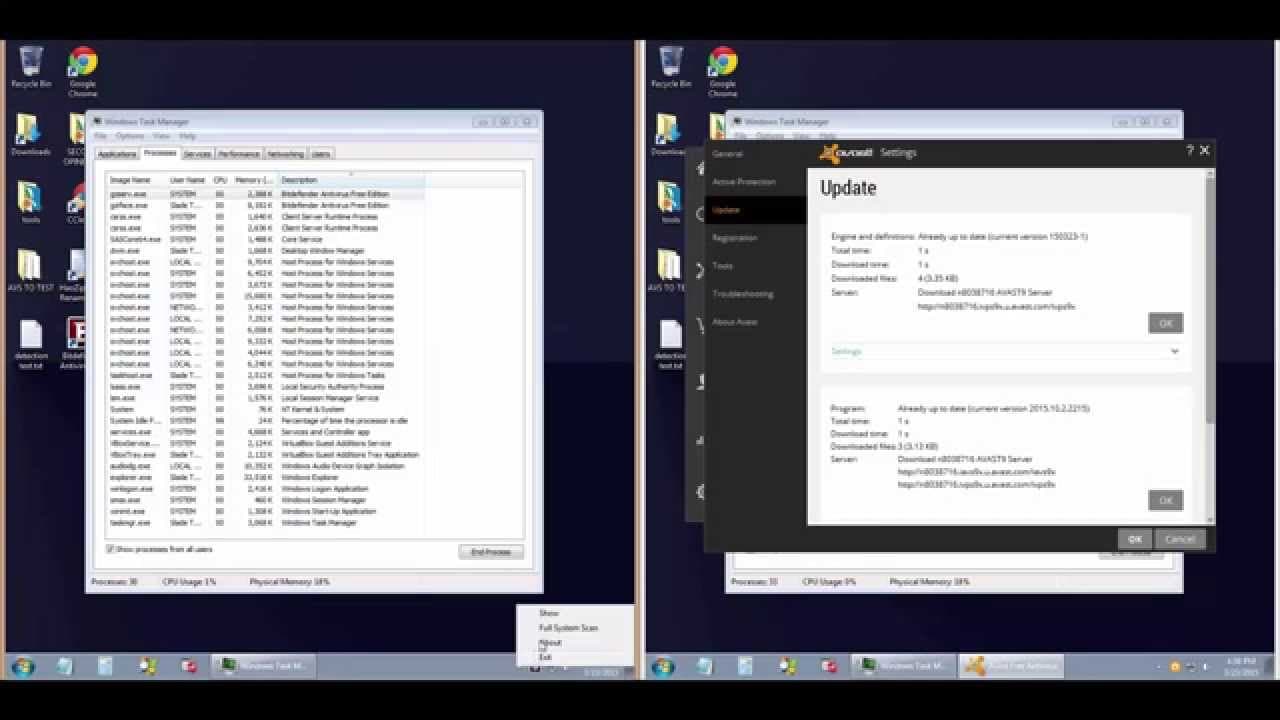1280x720 pixels.
Task: Open detection test.txt on the Avast desktop
Action: 669,344
